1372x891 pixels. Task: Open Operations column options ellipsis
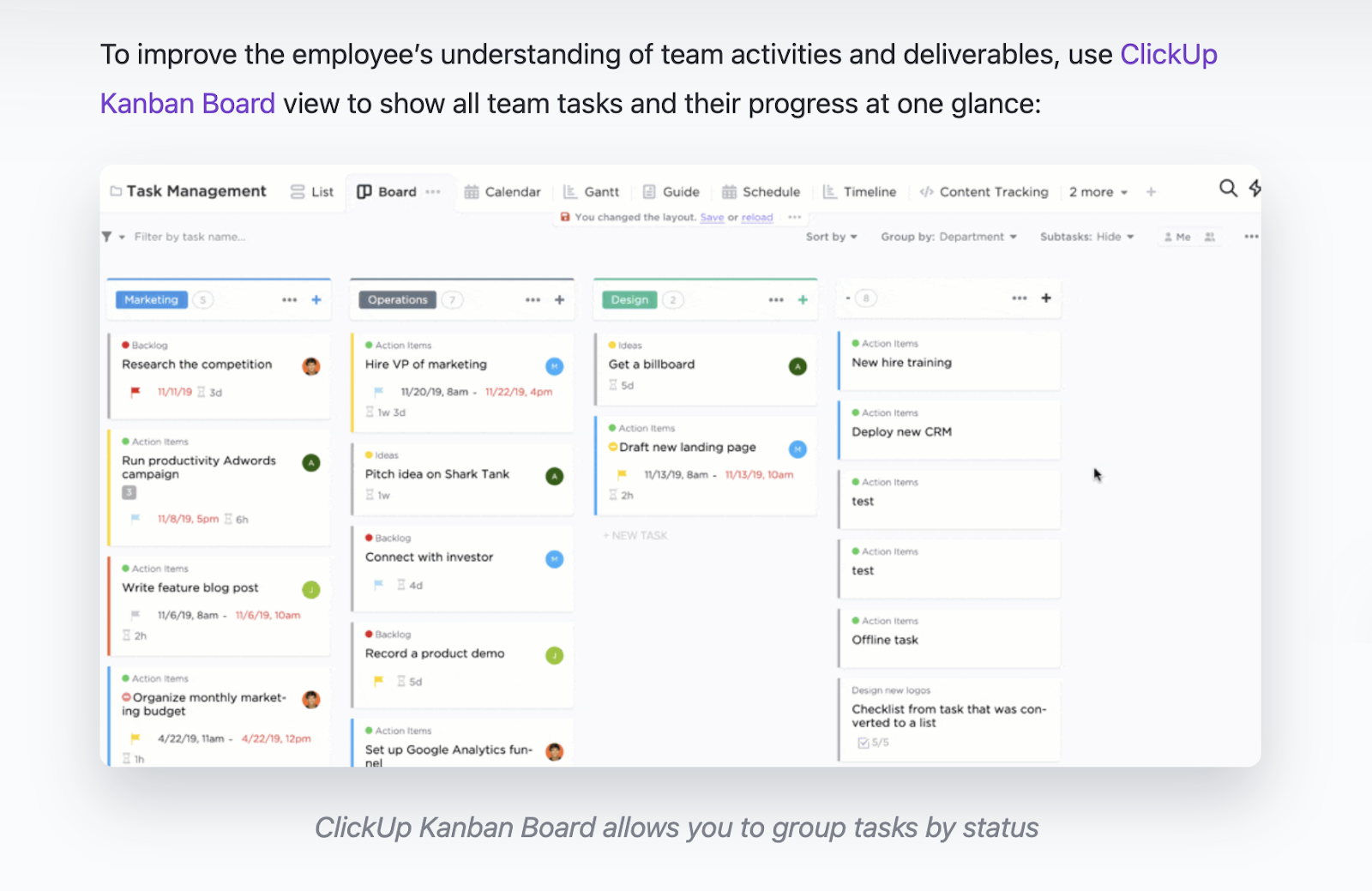(533, 299)
